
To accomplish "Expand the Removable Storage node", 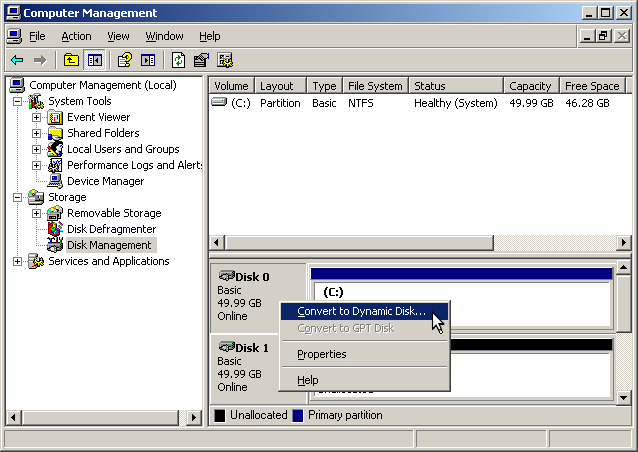I will tap(37, 213).
